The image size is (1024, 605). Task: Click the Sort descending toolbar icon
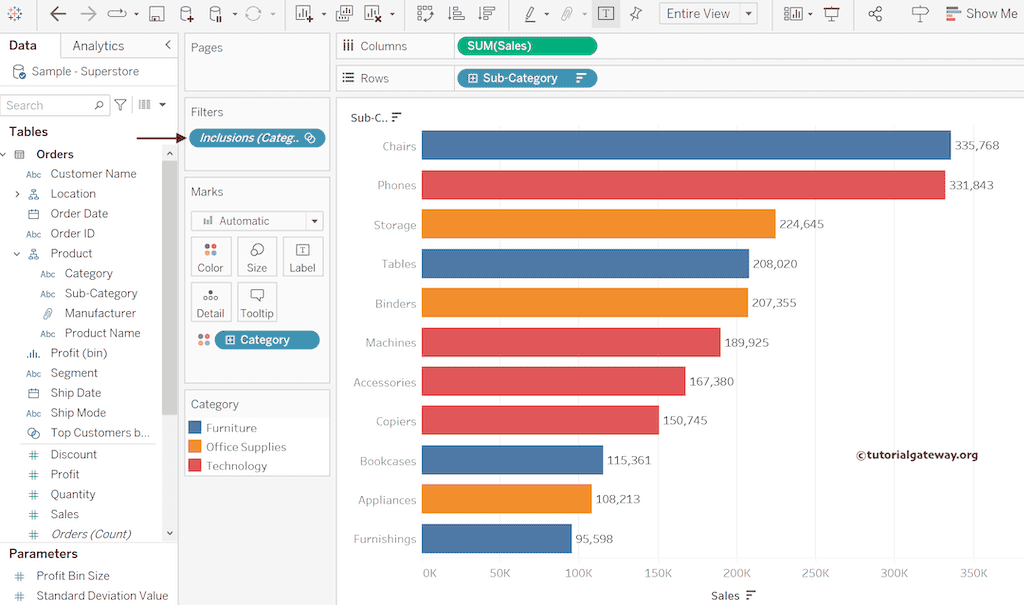(x=486, y=14)
